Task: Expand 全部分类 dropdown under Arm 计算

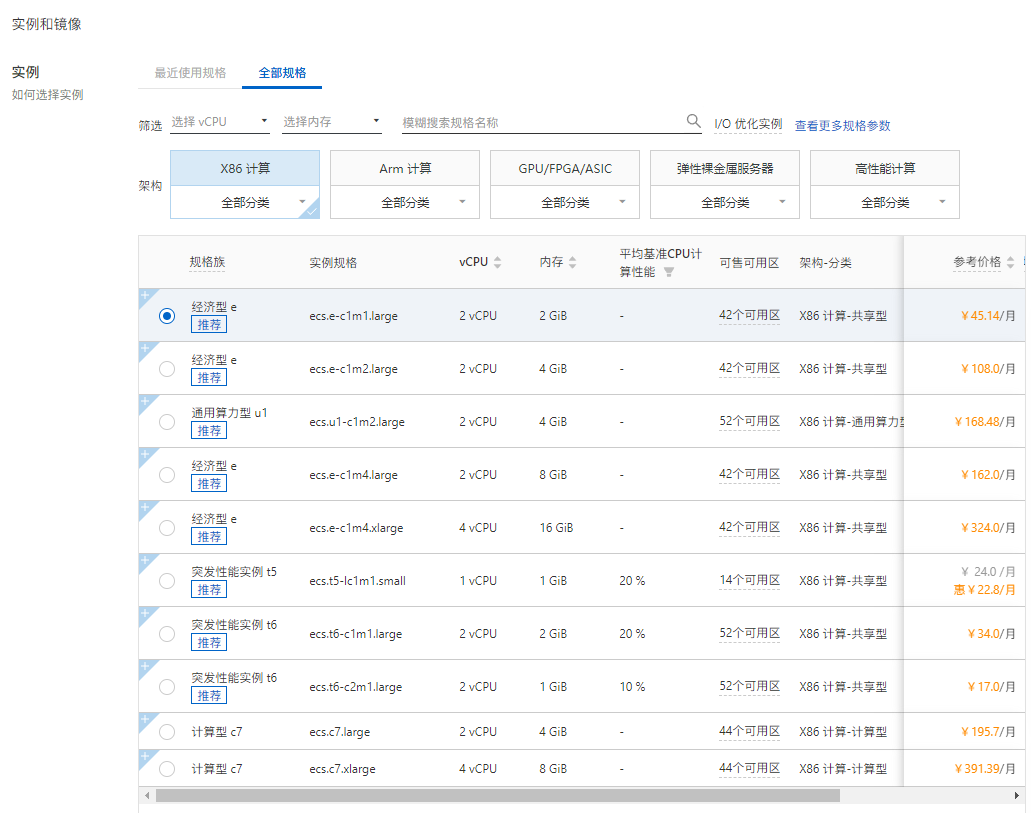Action: (405, 202)
